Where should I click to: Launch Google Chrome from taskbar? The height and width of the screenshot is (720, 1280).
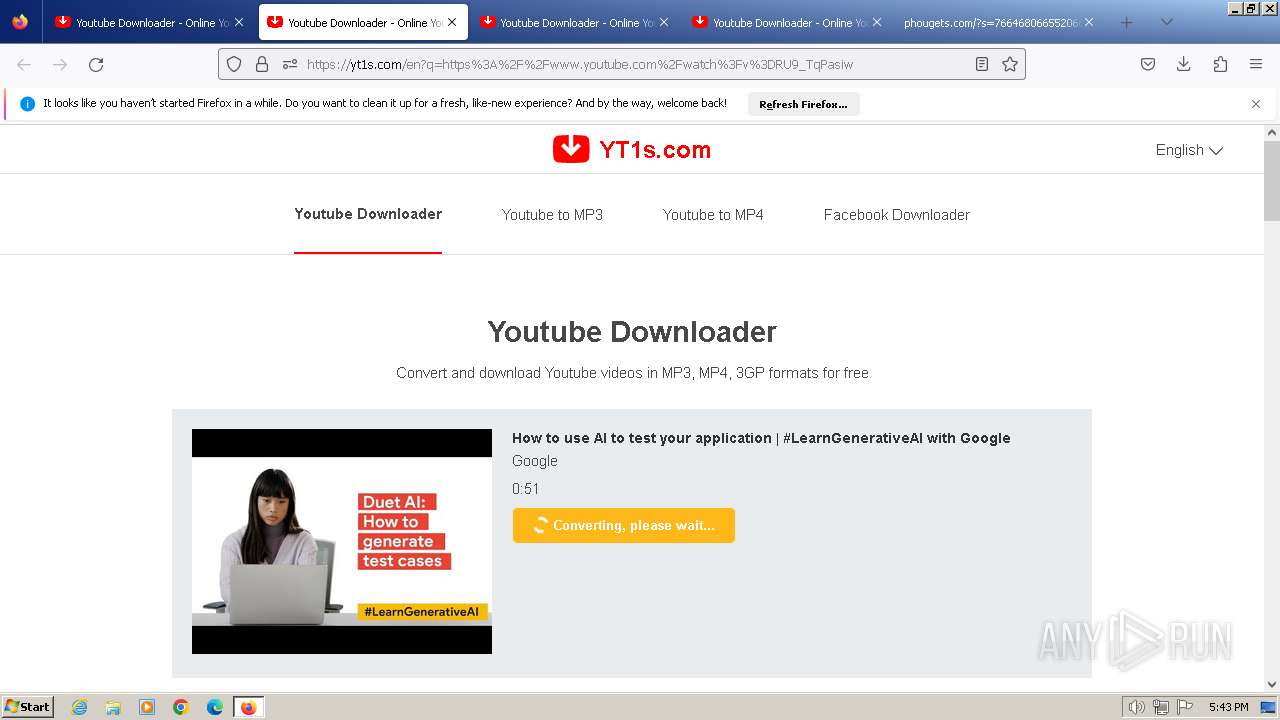181,707
